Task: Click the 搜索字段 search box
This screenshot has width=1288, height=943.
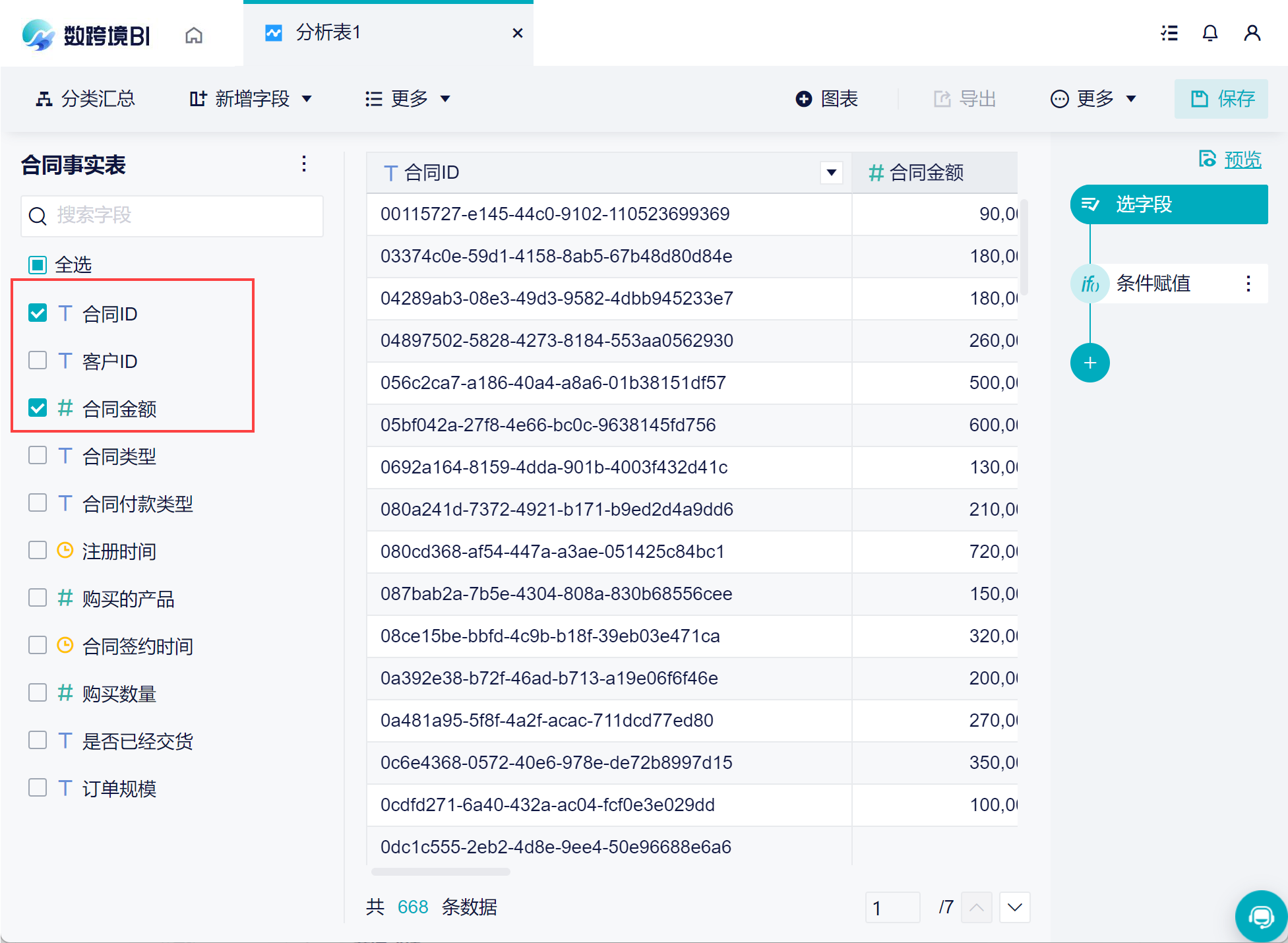Action: point(171,216)
